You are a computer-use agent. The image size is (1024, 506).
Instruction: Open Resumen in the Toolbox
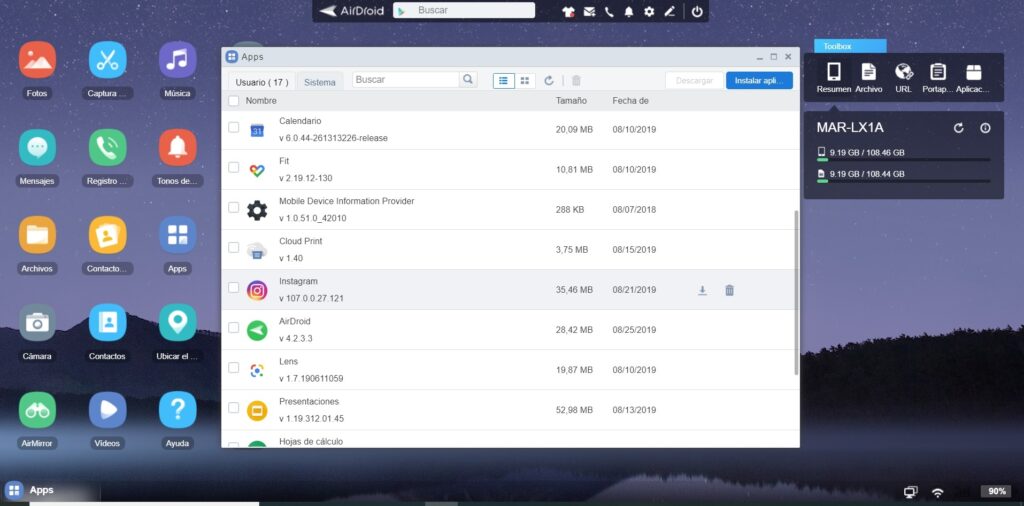pos(833,78)
